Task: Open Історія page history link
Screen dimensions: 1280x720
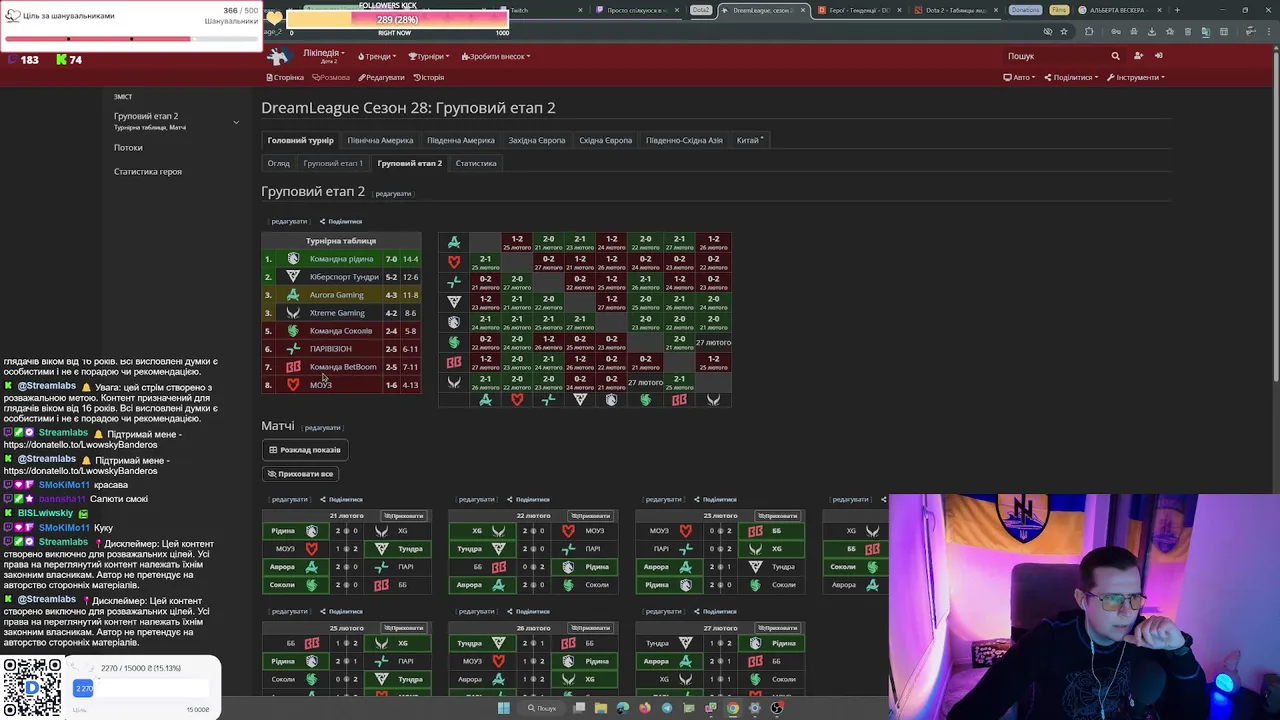Action: click(x=429, y=77)
